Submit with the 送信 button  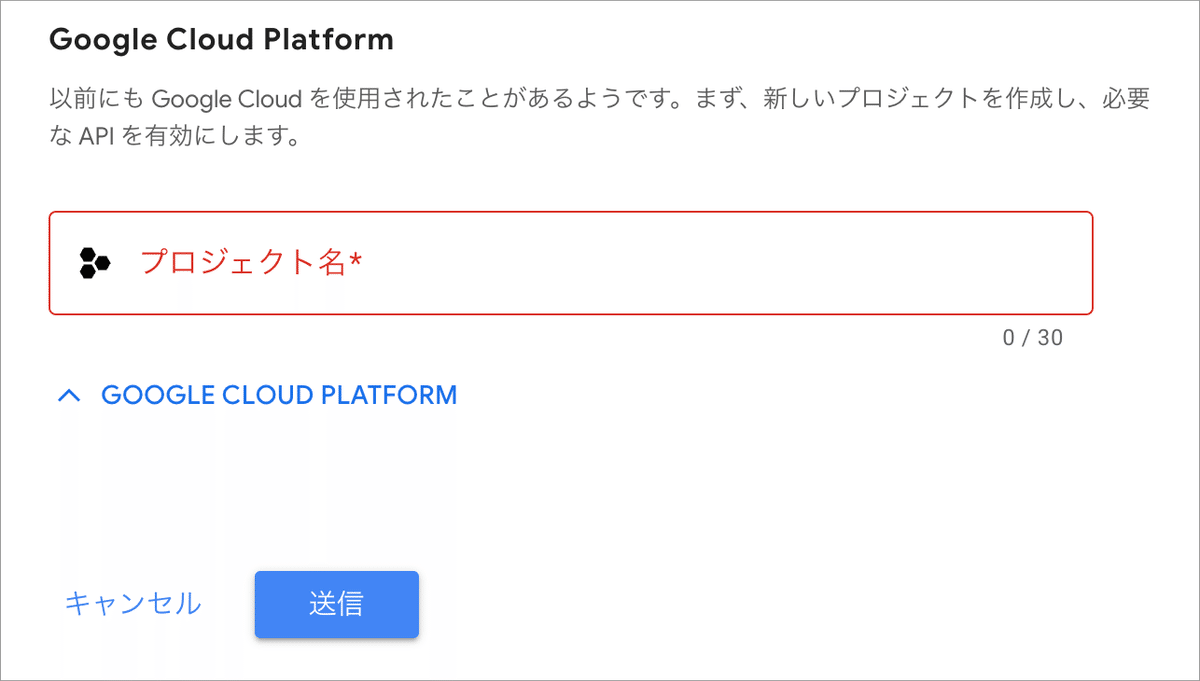336,604
